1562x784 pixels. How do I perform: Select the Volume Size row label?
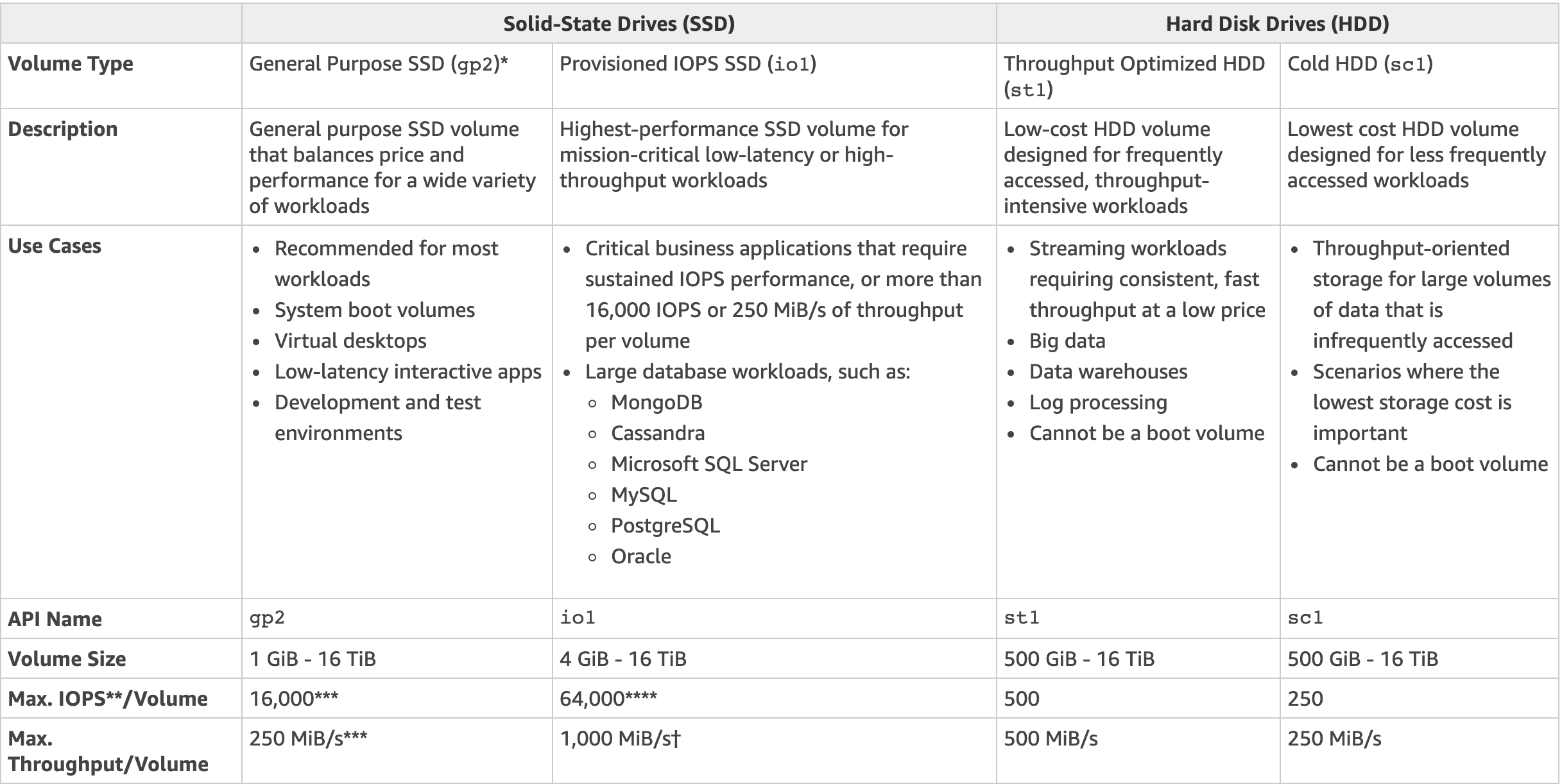67,659
